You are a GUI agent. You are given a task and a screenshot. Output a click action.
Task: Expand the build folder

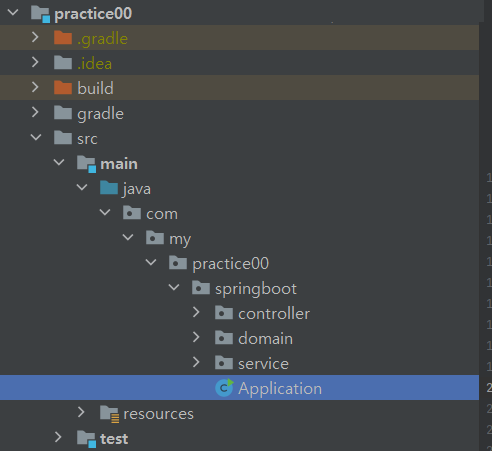[35, 87]
